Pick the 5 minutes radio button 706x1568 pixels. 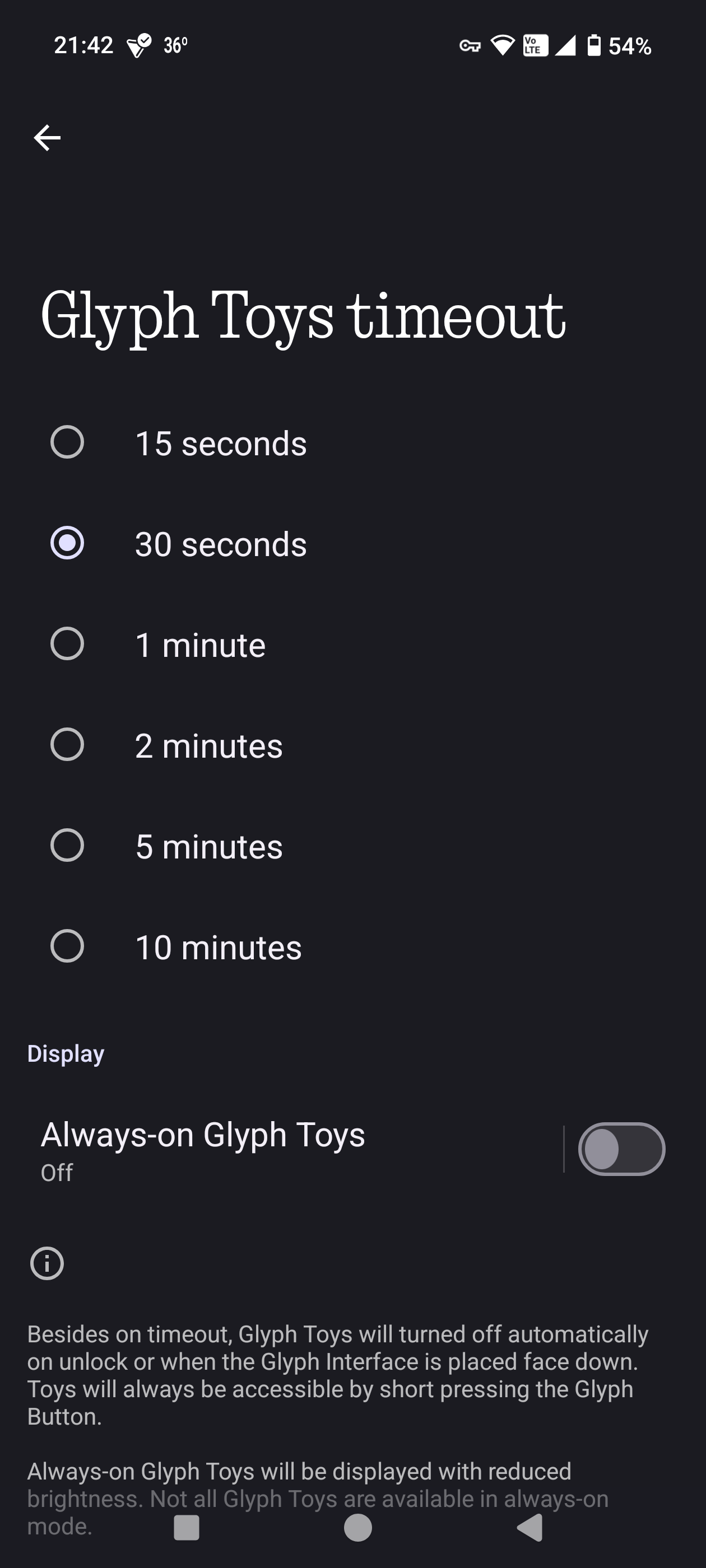[67, 846]
